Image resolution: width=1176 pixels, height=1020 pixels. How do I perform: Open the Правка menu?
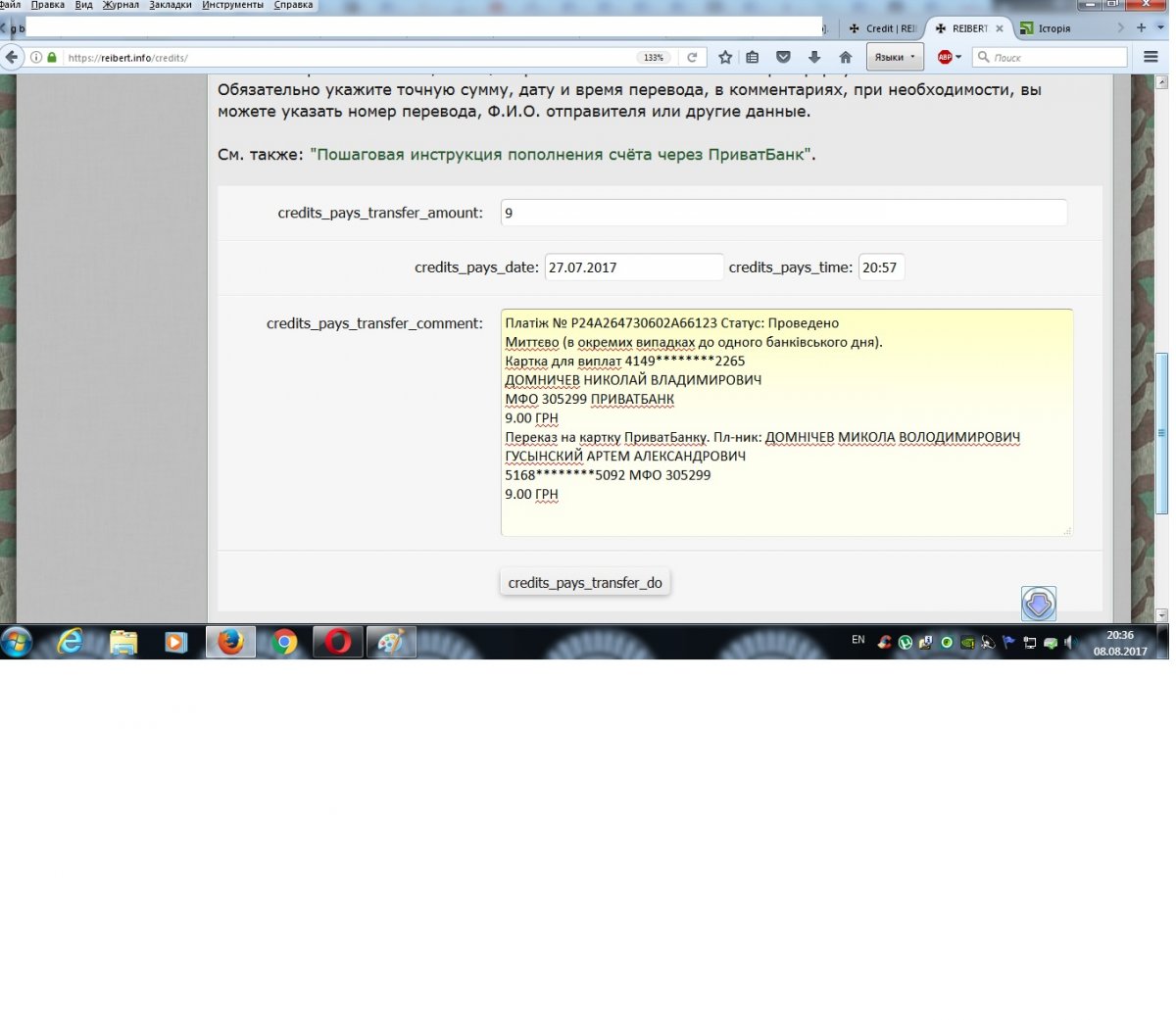[48, 5]
